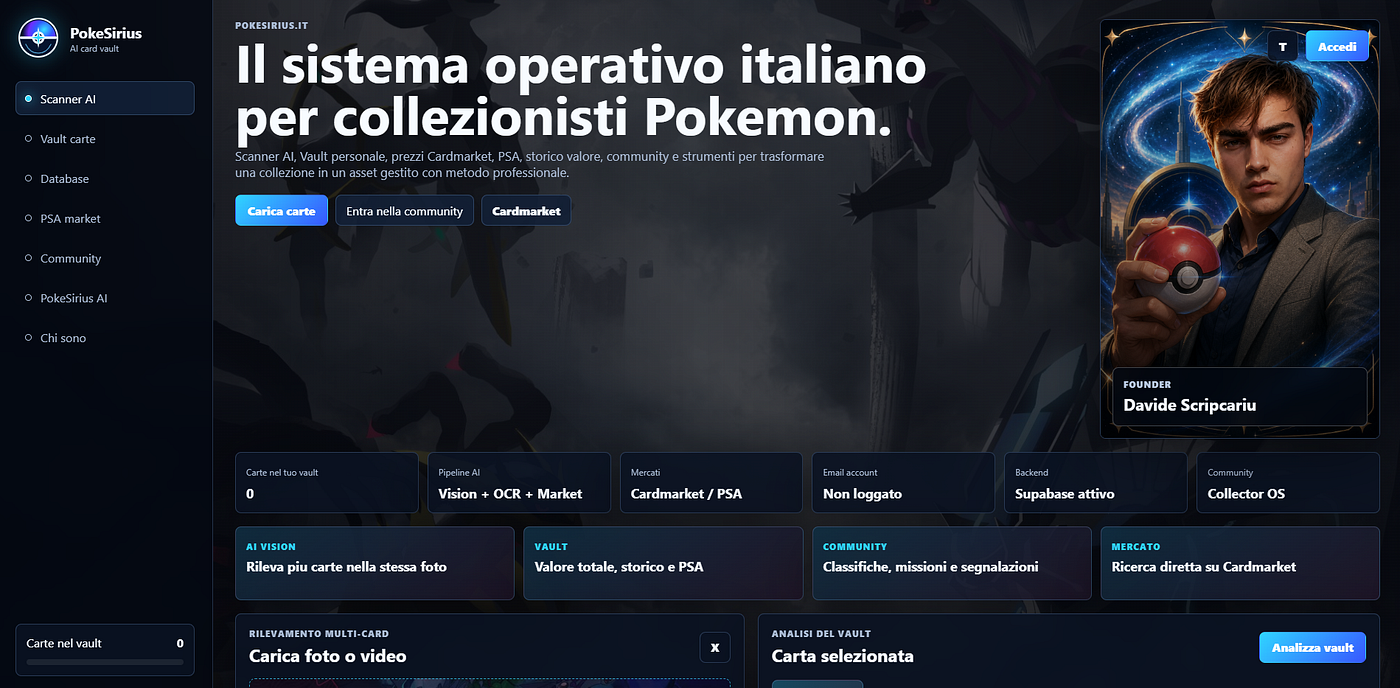
Task: Click the Accedi login button
Action: (1337, 46)
